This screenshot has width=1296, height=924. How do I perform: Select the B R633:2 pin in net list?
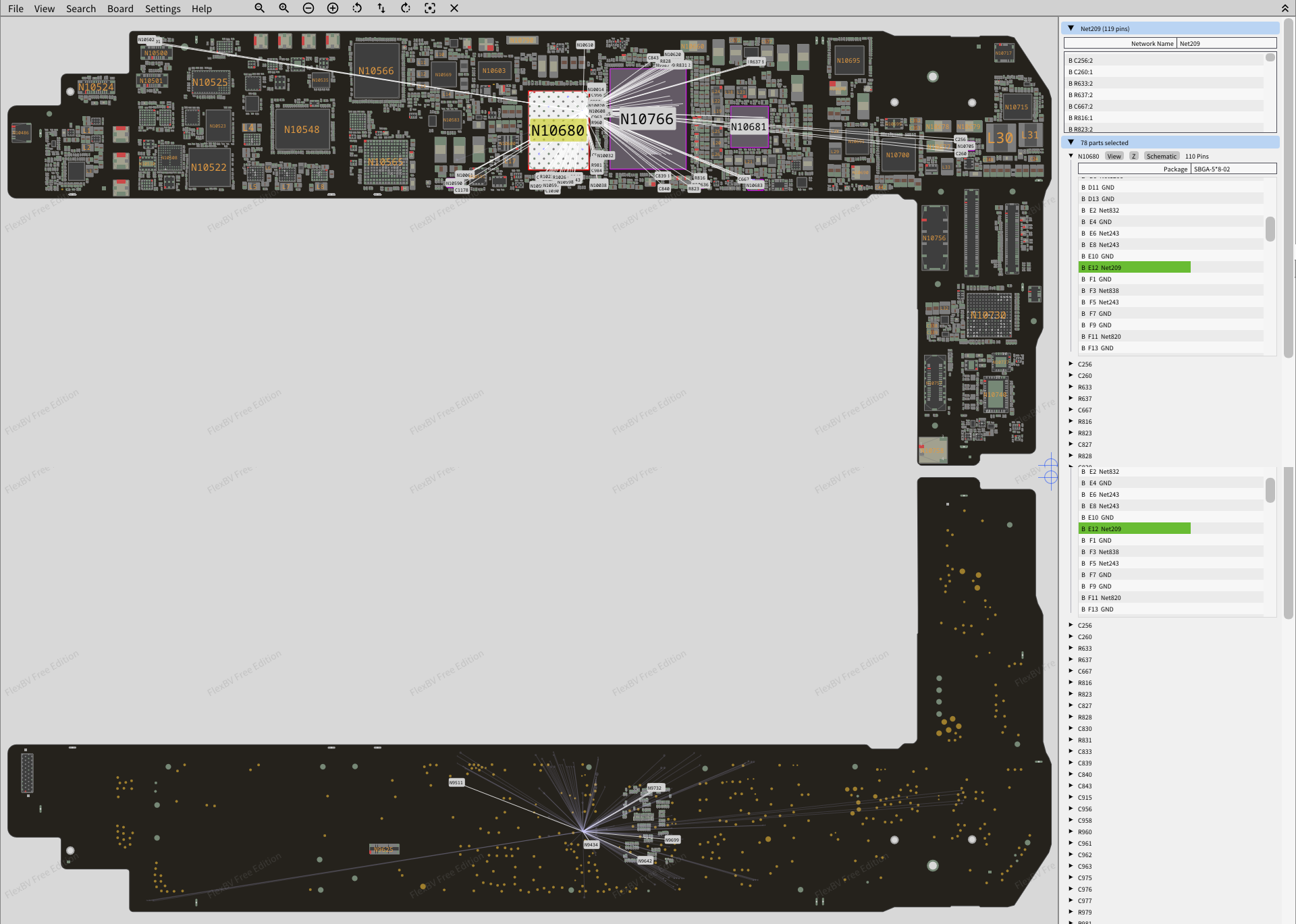tap(1081, 84)
